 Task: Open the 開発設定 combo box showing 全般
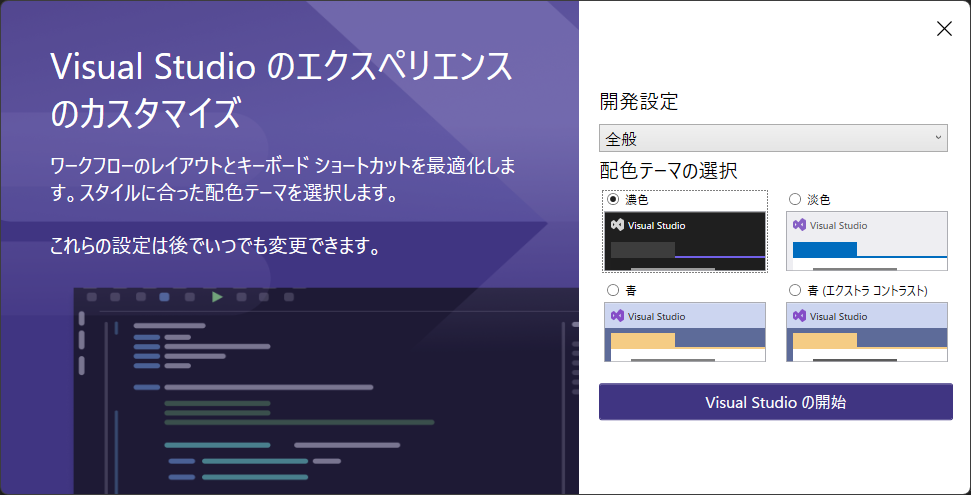pyautogui.click(x=772, y=138)
